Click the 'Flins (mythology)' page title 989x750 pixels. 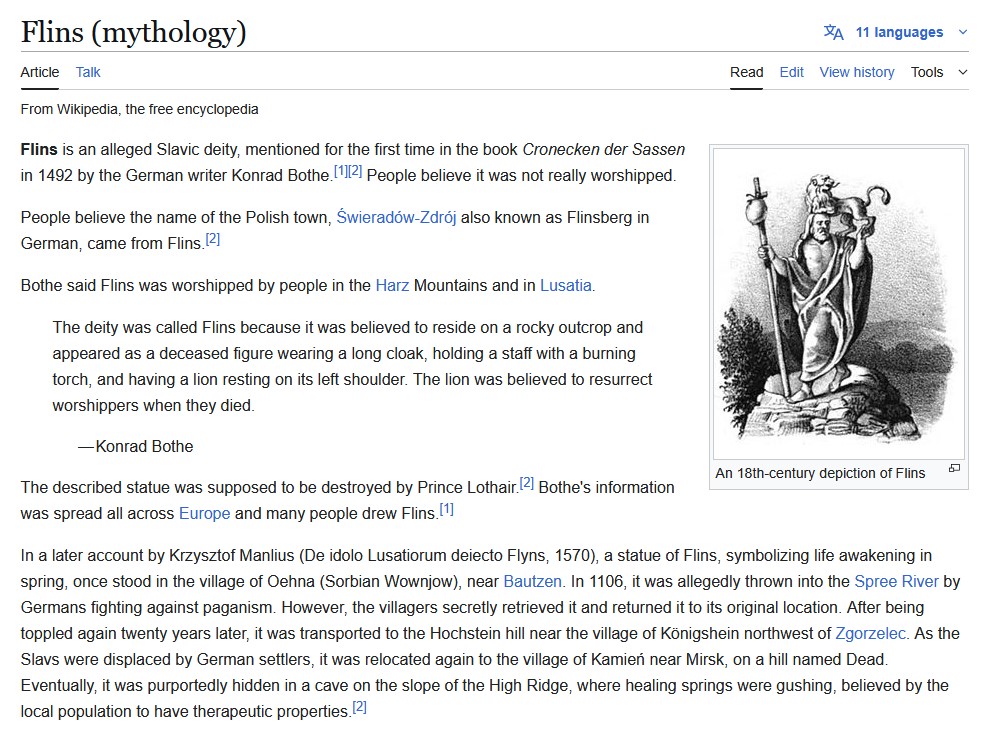click(134, 32)
